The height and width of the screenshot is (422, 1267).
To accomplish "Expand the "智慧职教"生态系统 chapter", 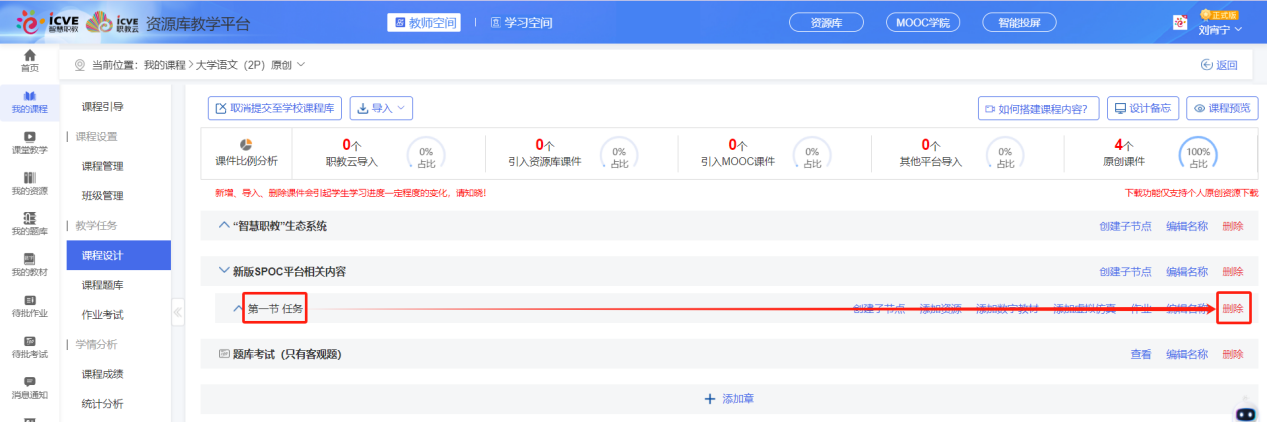I will tap(223, 226).
